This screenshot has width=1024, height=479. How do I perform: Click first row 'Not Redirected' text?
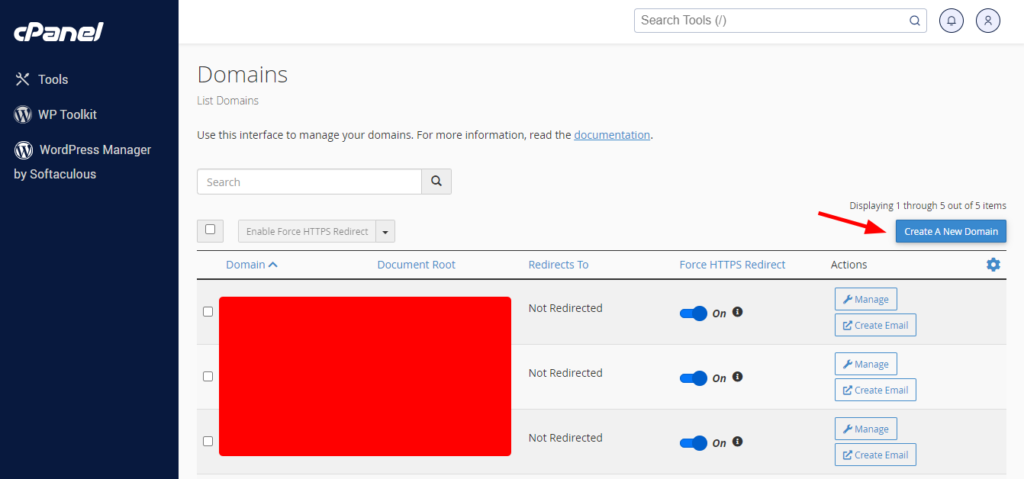tap(566, 308)
